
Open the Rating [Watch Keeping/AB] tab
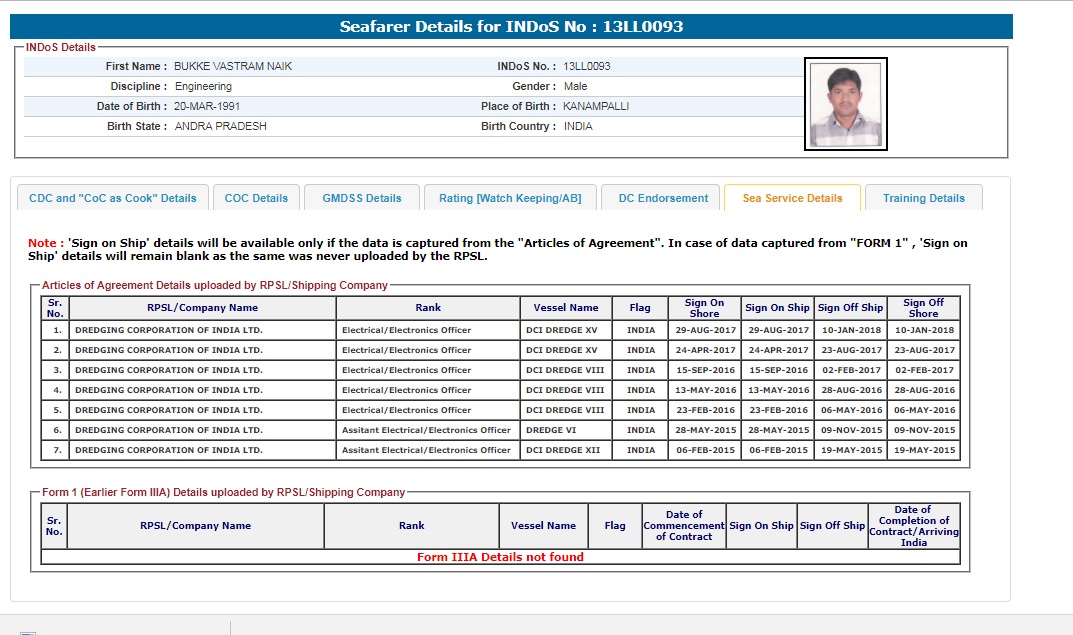[510, 198]
